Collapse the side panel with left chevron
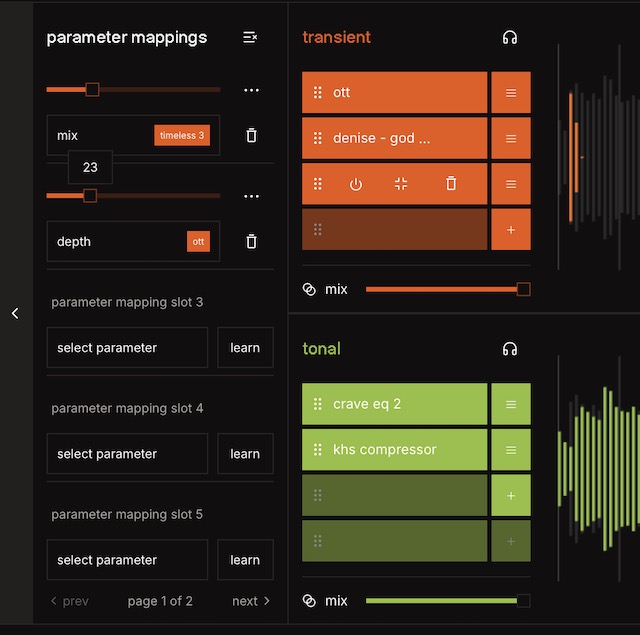 tap(15, 313)
